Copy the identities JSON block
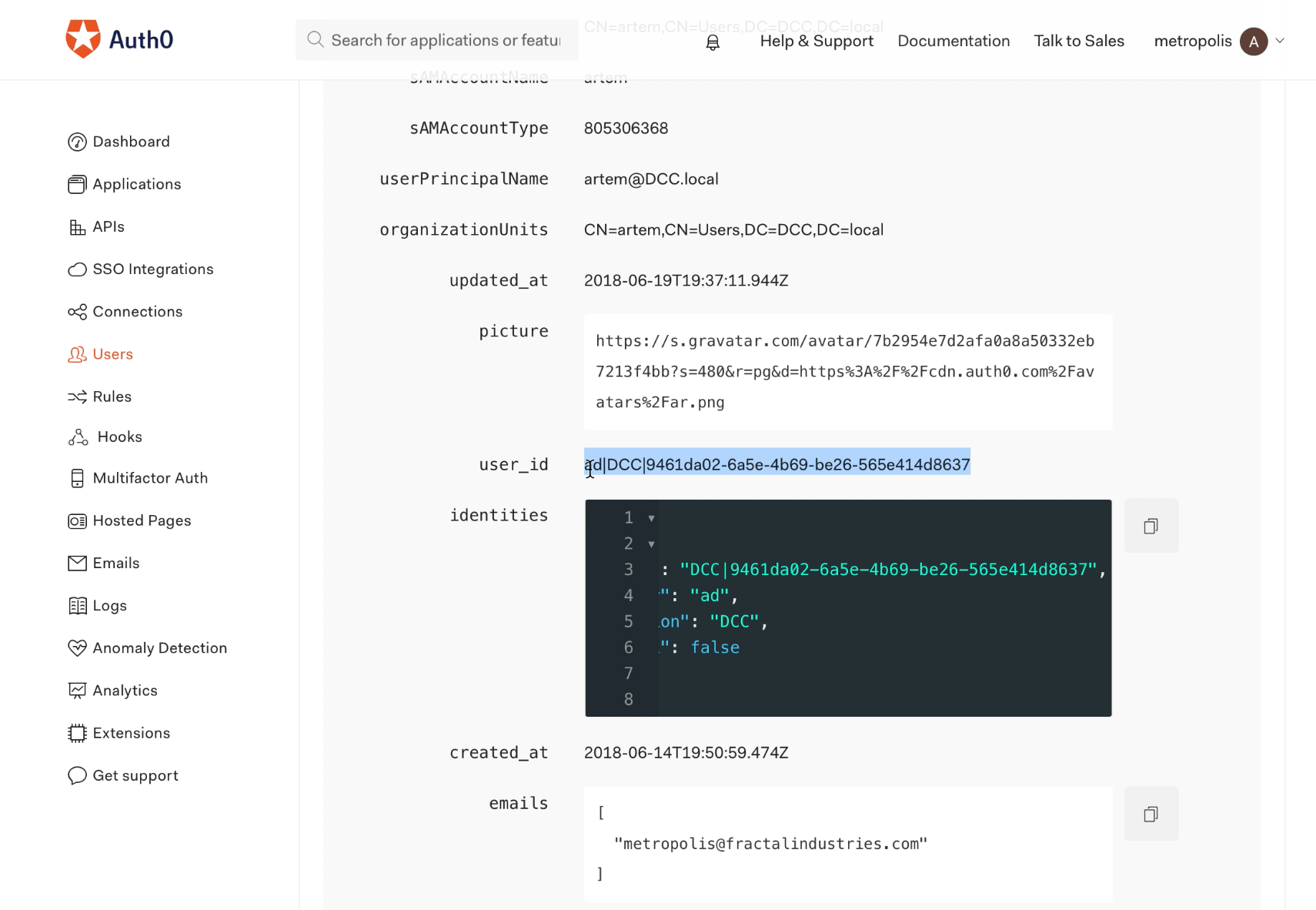 [1151, 526]
